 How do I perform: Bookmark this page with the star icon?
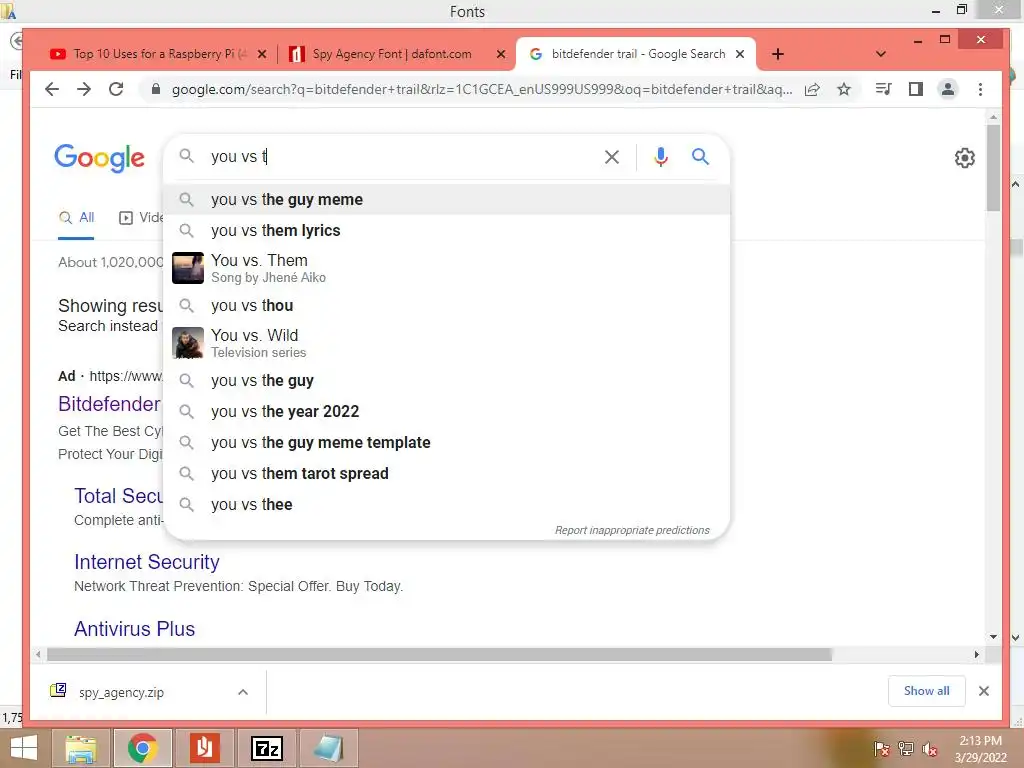pos(844,89)
